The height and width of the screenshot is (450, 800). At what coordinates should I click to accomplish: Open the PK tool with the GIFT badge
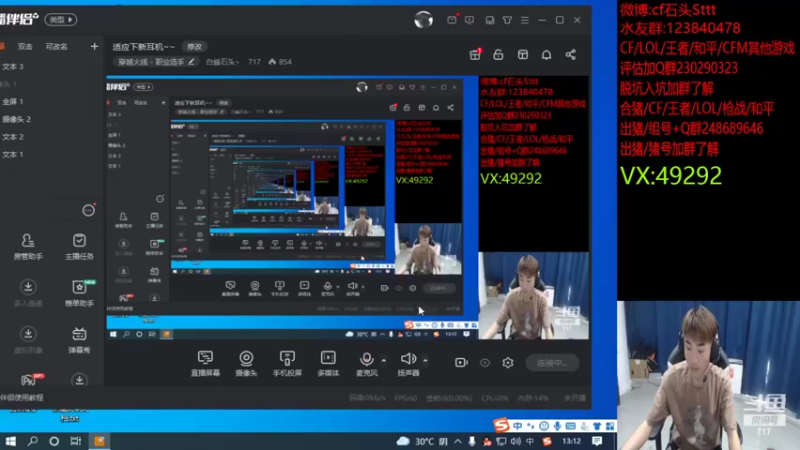click(x=31, y=380)
